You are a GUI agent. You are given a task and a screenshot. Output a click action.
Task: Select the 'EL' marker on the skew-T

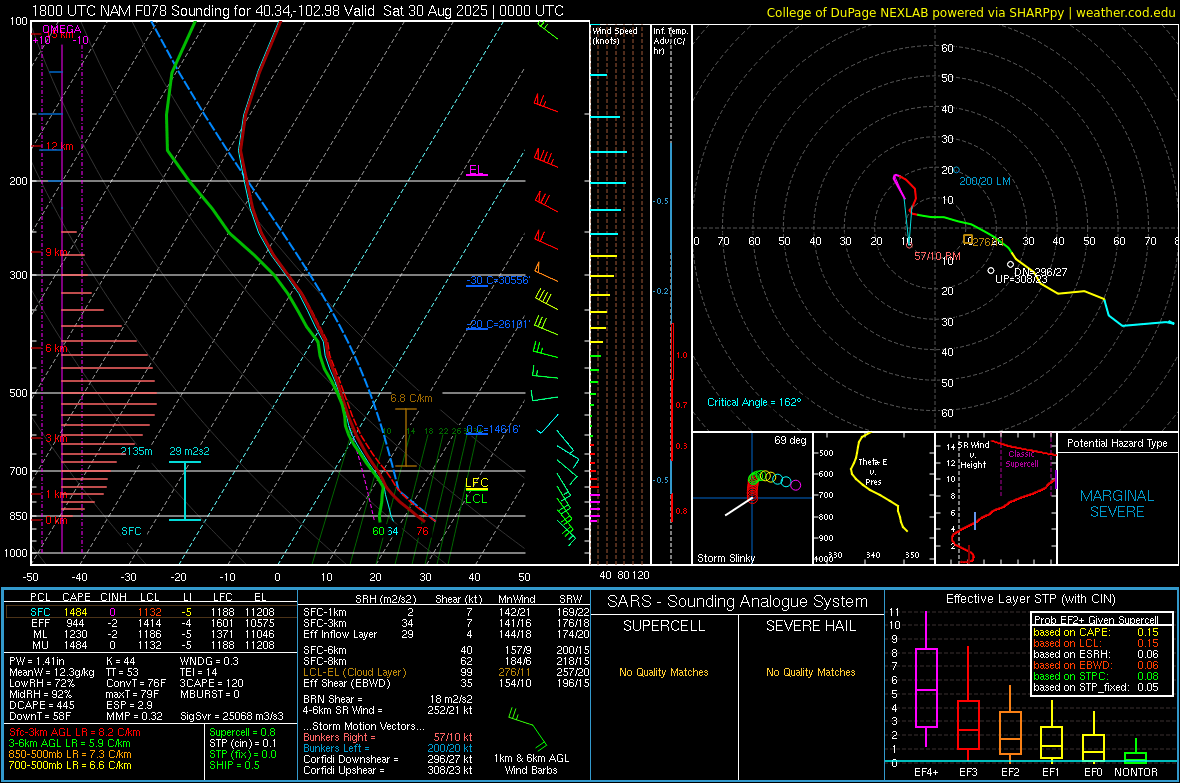tap(476, 169)
